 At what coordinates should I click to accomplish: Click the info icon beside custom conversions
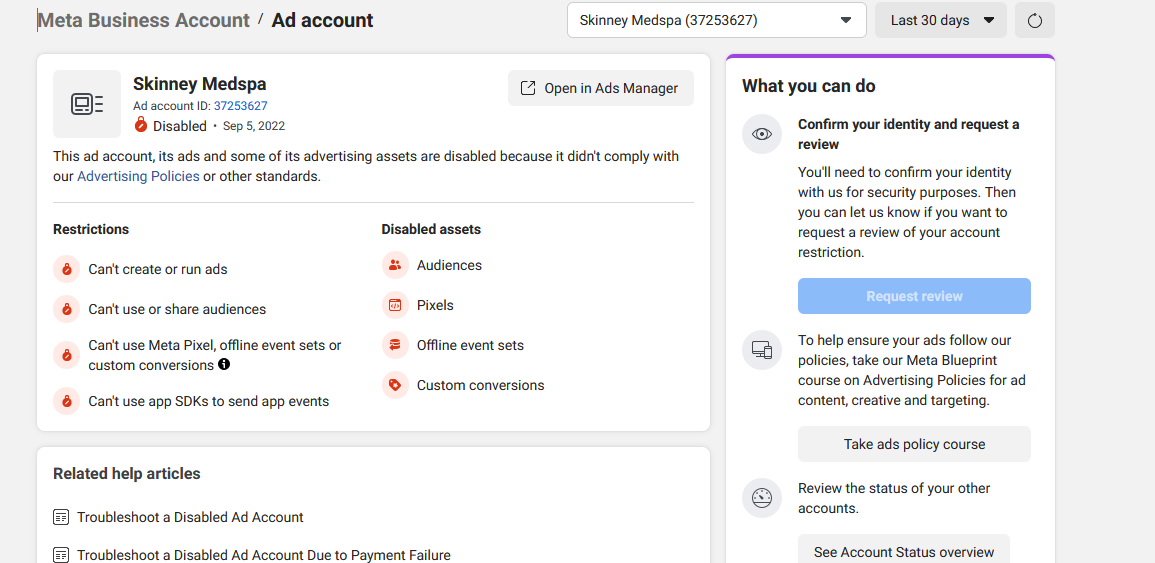pos(224,364)
